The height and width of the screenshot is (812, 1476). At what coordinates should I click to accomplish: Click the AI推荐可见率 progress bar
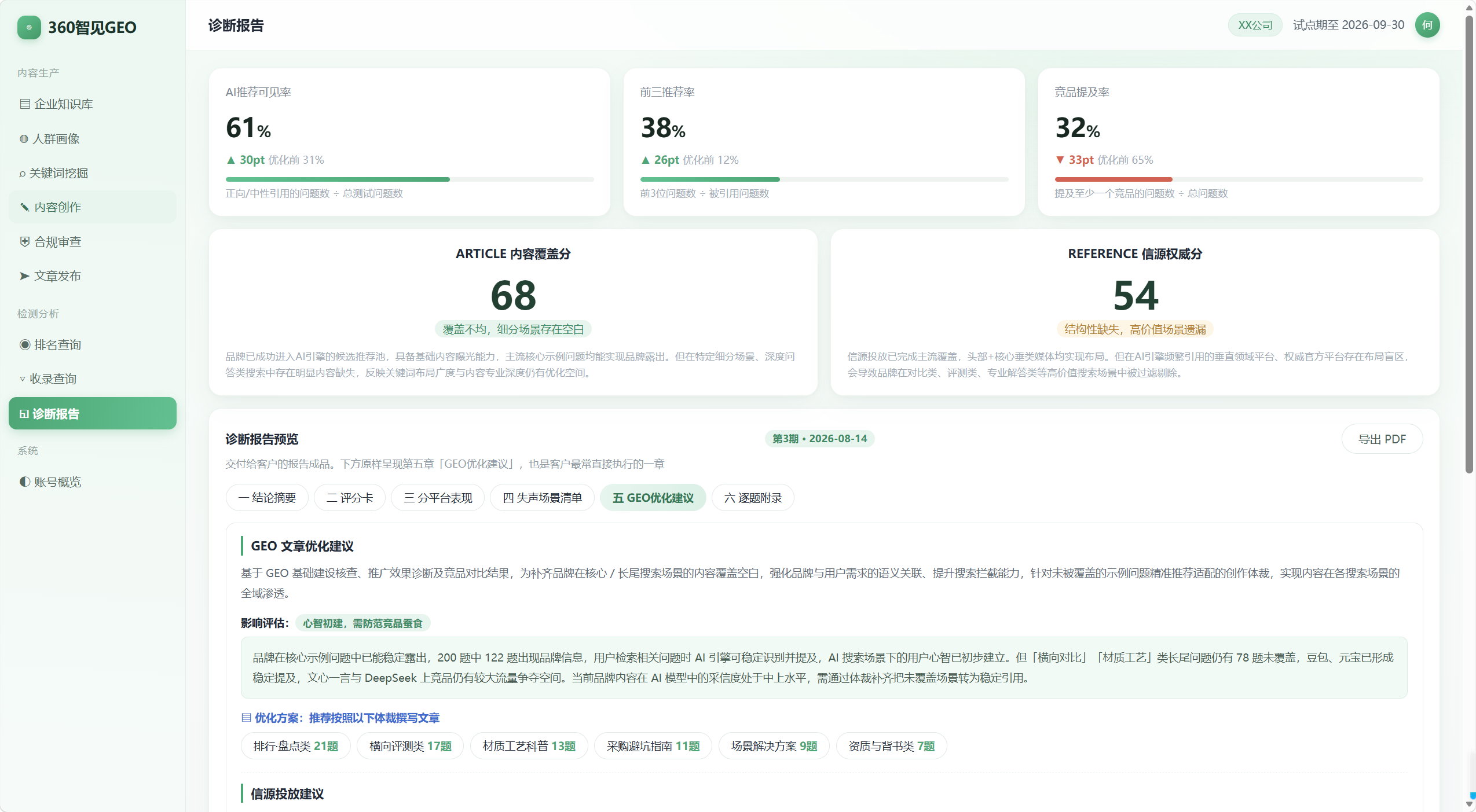coord(410,179)
